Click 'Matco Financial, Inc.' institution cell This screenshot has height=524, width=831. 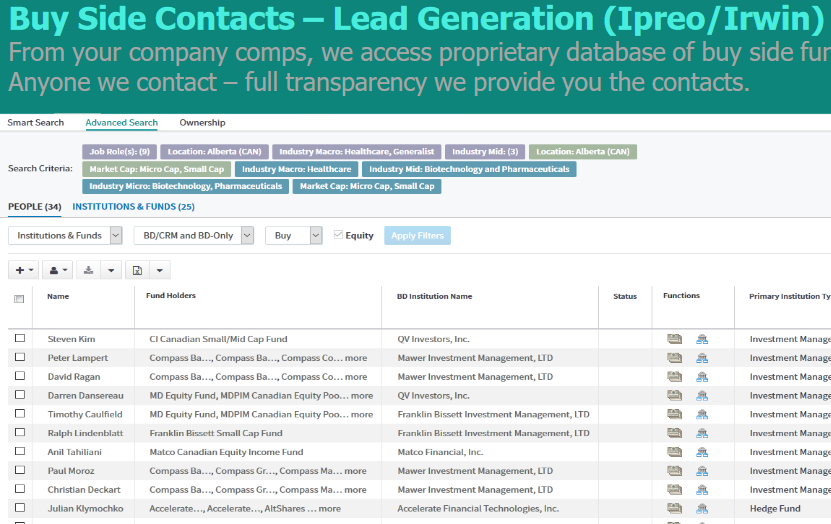[x=440, y=452]
